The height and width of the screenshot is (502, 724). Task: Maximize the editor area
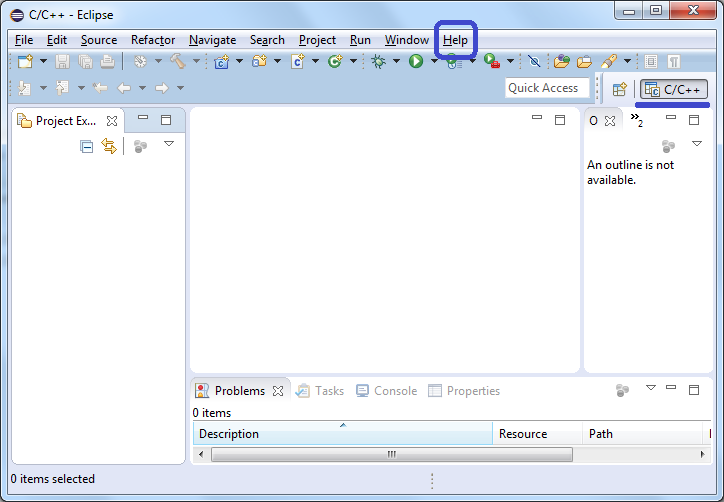click(x=560, y=120)
